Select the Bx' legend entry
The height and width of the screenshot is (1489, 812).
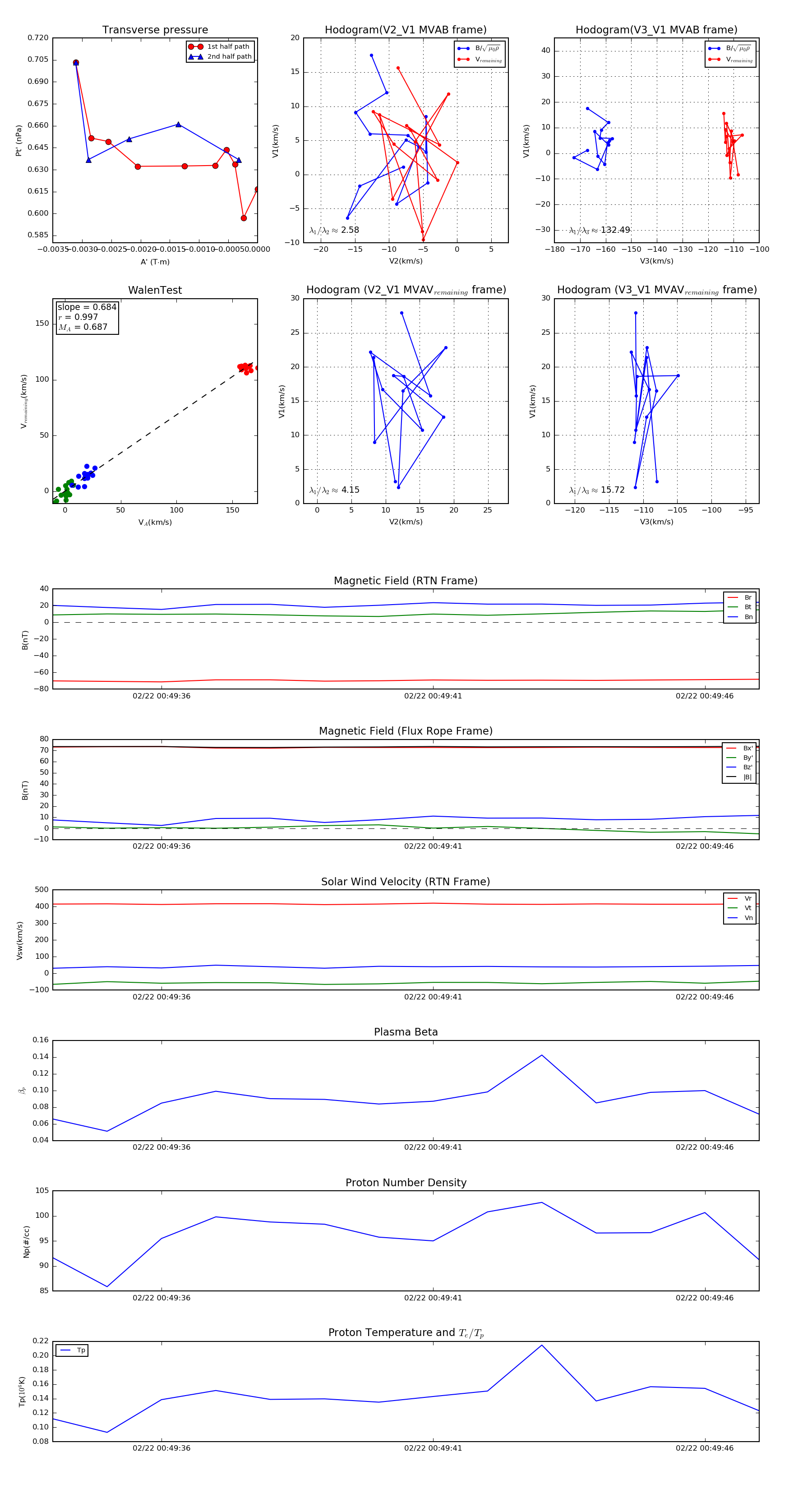[740, 748]
